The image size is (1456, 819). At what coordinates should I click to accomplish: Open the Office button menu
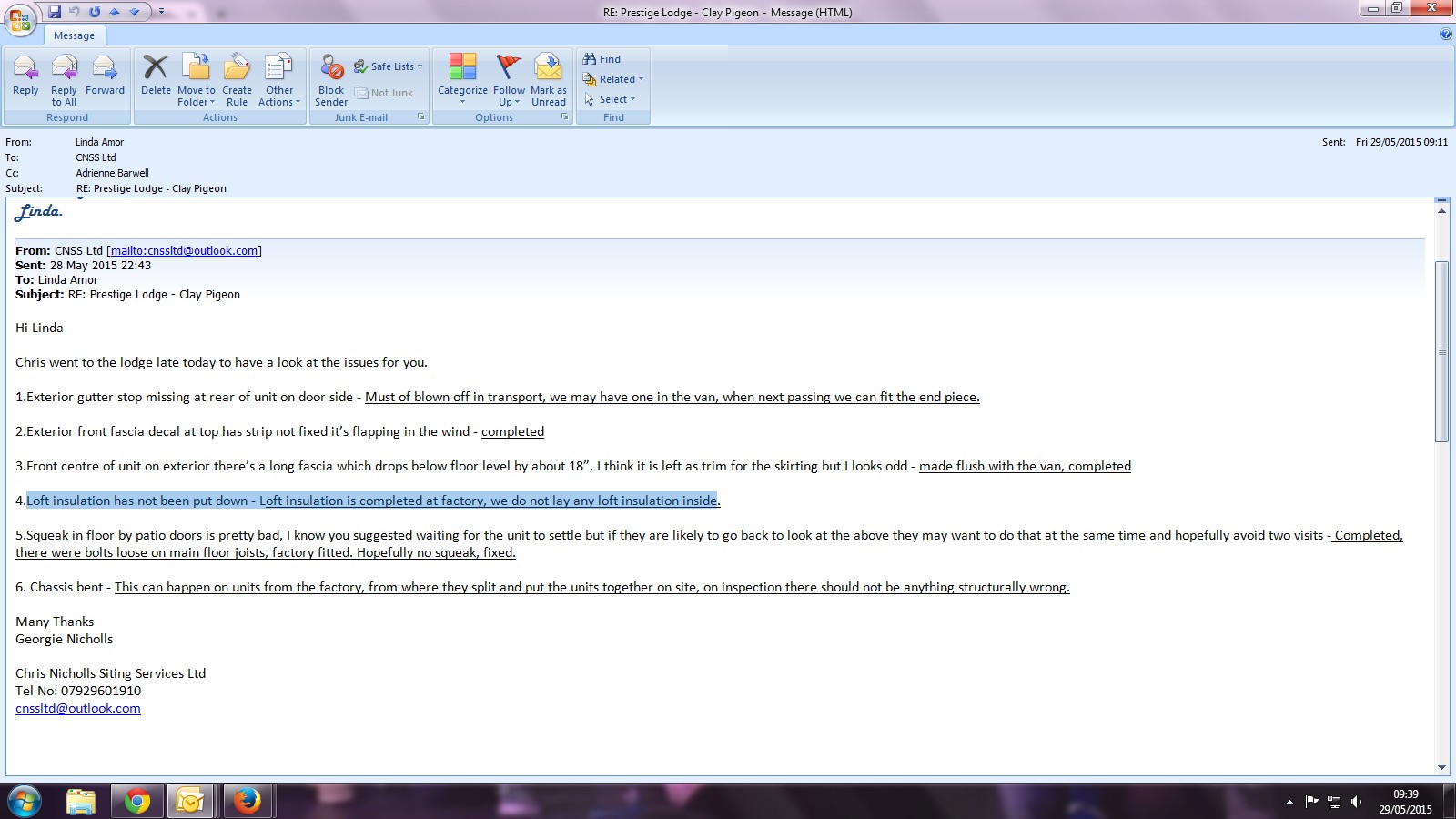20,18
